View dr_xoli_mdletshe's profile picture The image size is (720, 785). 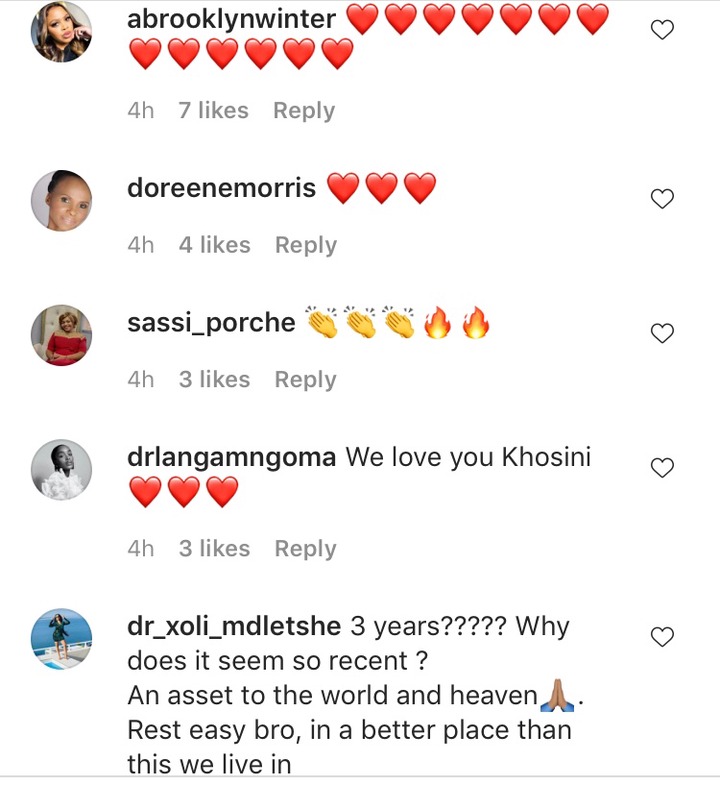pyautogui.click(x=62, y=639)
